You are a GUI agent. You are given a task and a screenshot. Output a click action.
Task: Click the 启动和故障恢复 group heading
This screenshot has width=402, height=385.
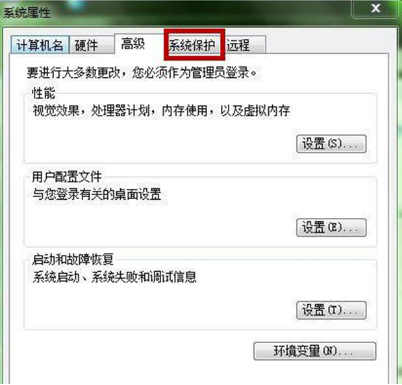73,259
